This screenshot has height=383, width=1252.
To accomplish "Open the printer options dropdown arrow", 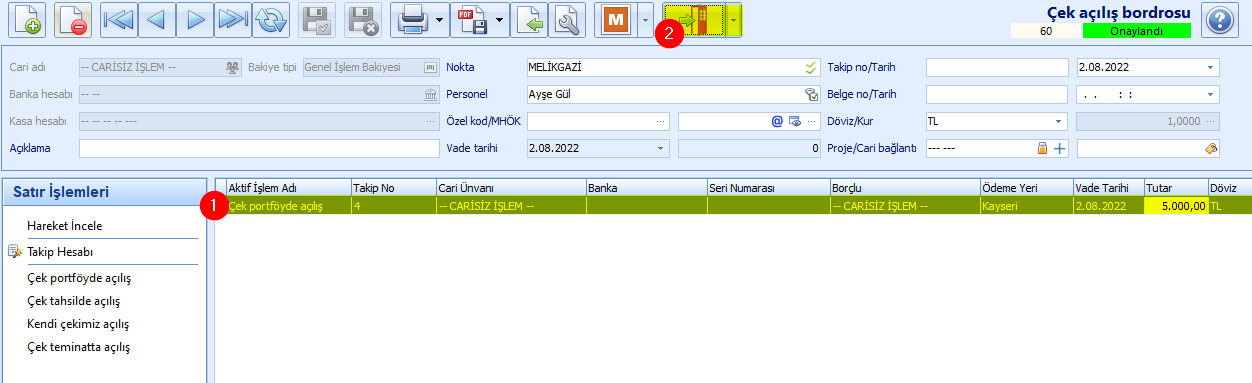I will tap(439, 20).
